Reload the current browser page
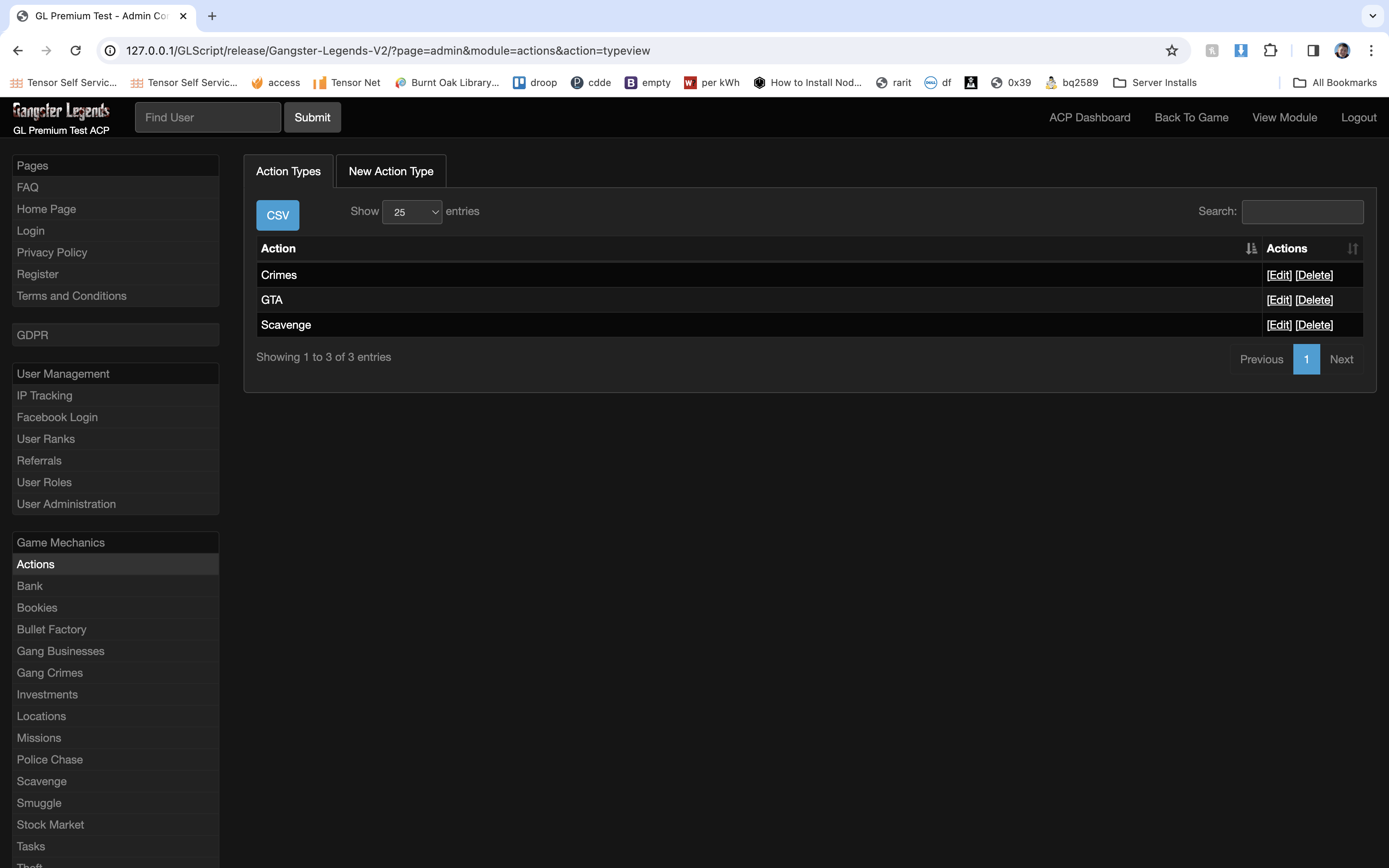 (75, 51)
